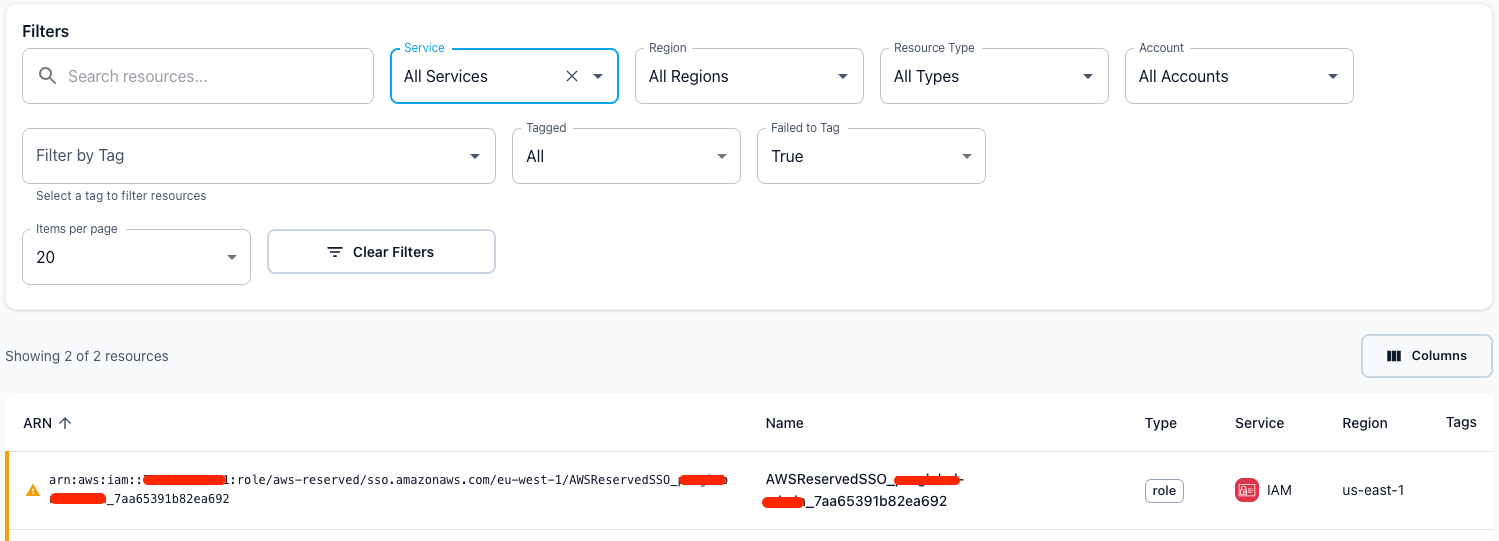Click the Type column header
Screen dimensions: 1499x541
[x=1161, y=423]
